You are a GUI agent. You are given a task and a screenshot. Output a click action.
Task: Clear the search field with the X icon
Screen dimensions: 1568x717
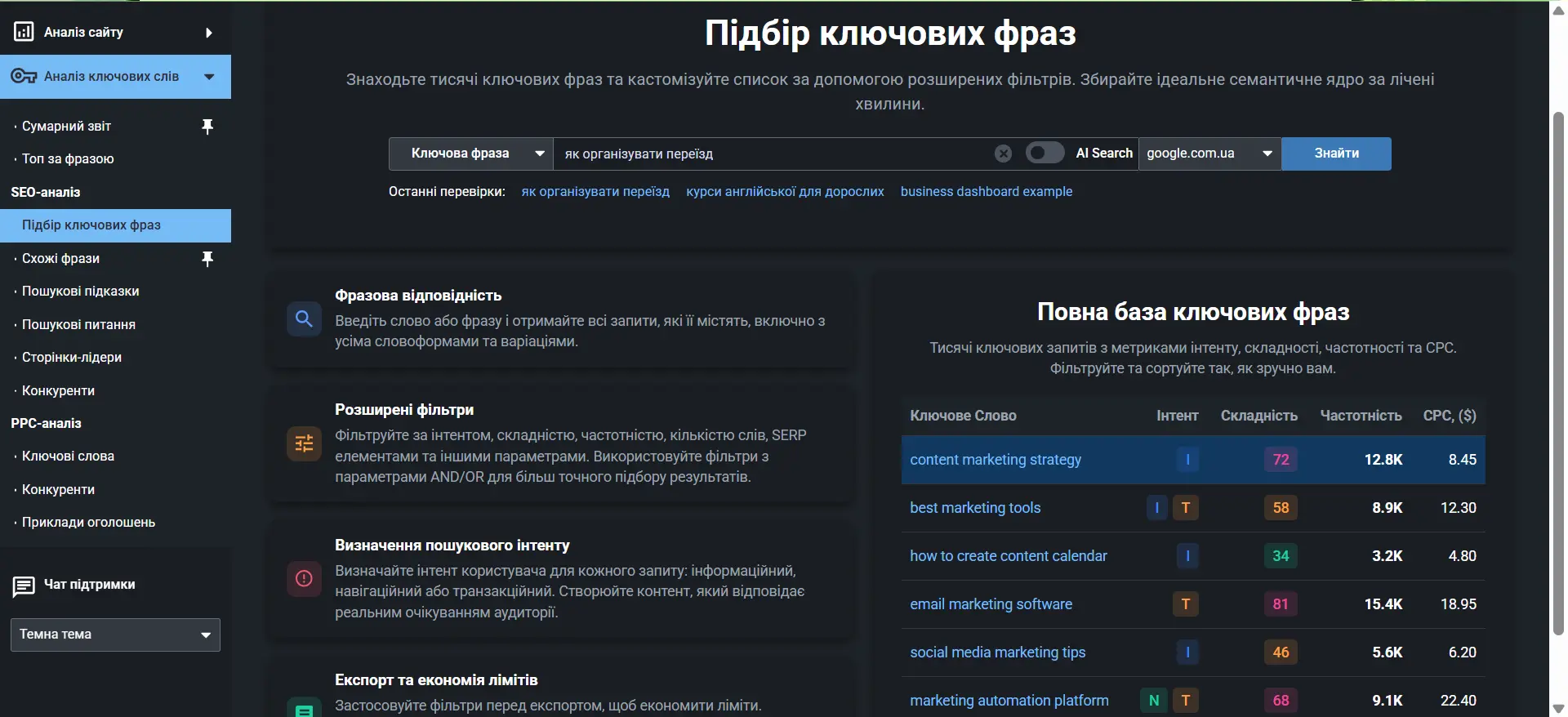pyautogui.click(x=1003, y=154)
